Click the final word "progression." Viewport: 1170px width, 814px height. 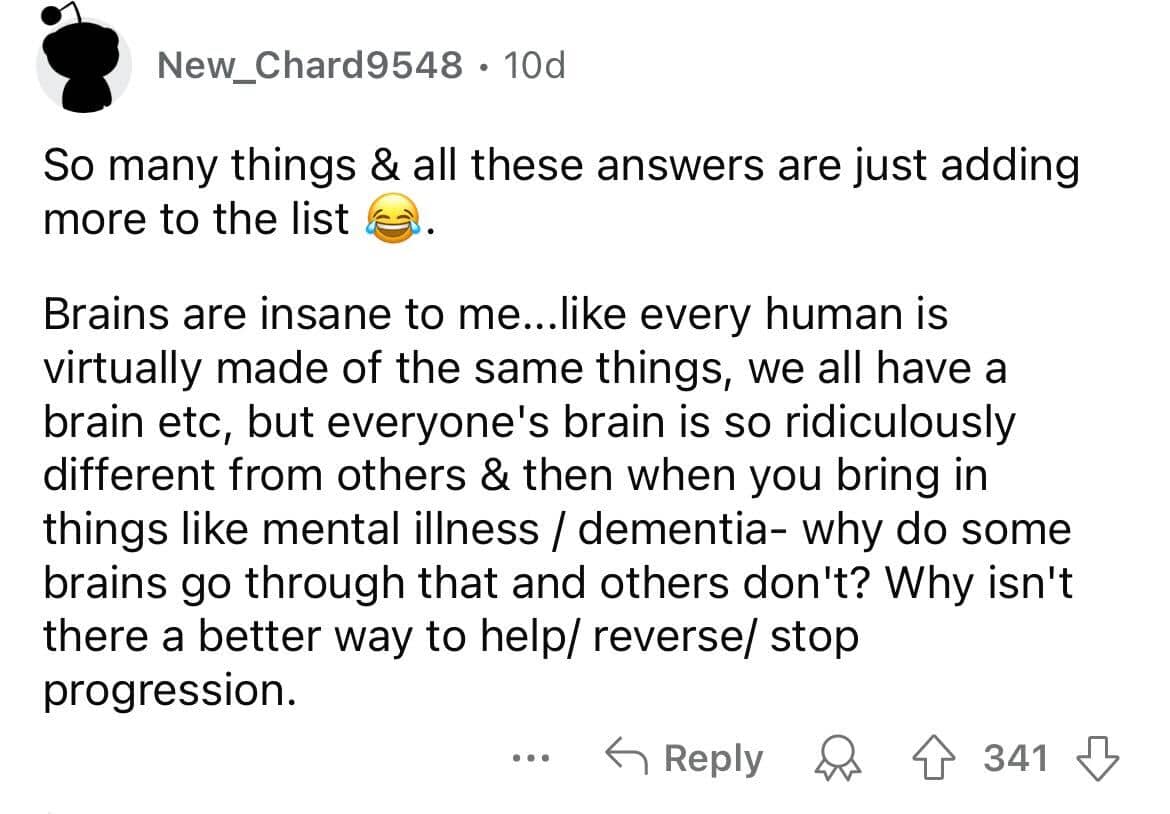pyautogui.click(x=169, y=692)
